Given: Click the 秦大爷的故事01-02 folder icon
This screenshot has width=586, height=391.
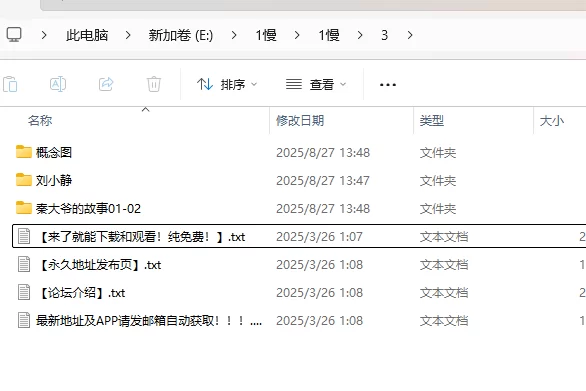Looking at the screenshot, I should (x=24, y=208).
